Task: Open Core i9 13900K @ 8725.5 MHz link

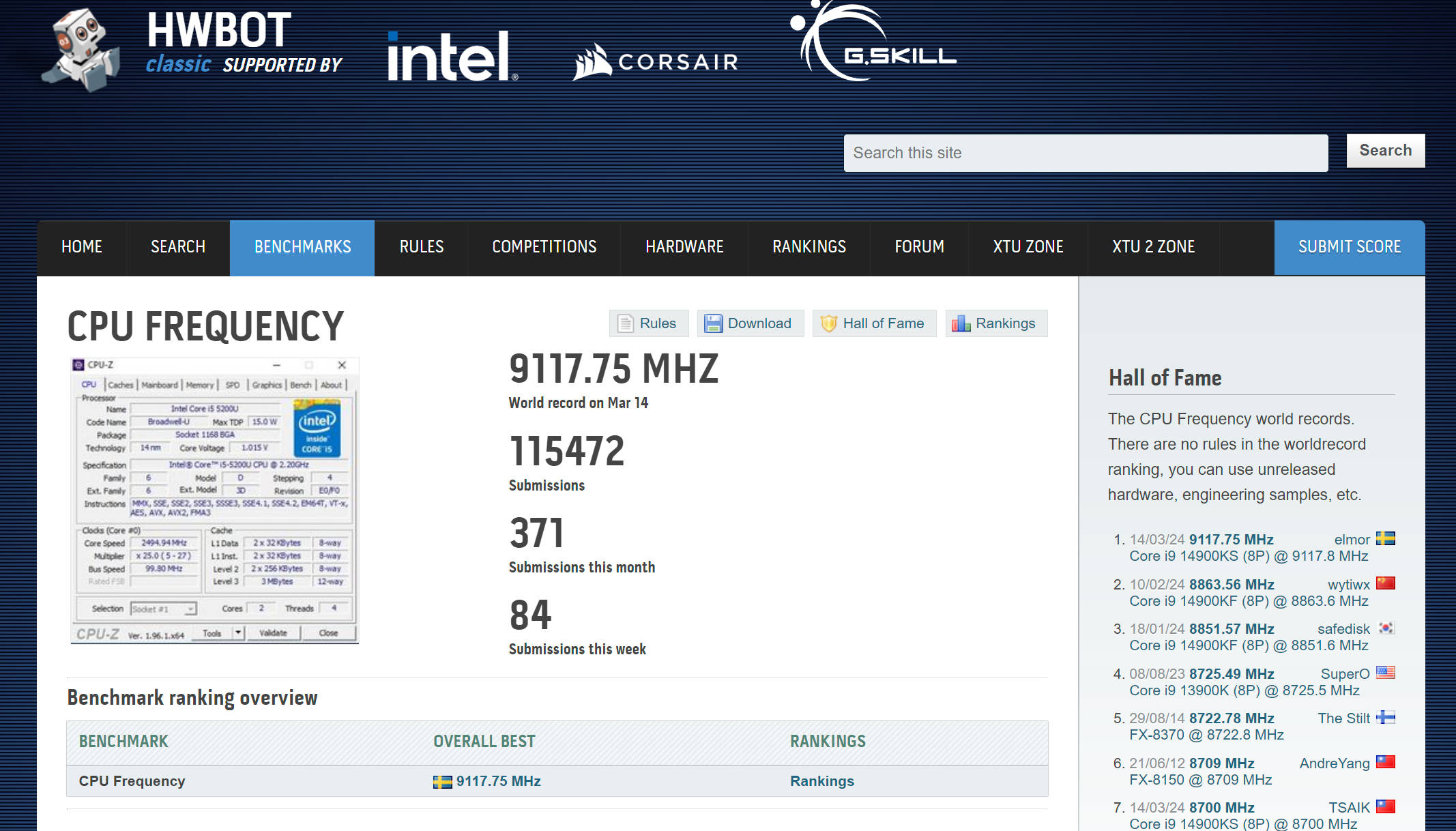Action: 1244,690
